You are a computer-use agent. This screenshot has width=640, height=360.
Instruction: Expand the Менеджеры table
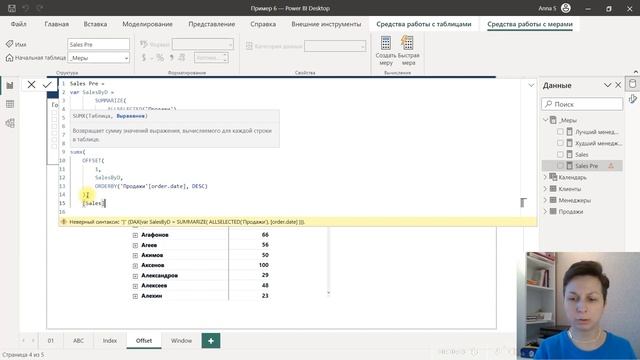545,200
